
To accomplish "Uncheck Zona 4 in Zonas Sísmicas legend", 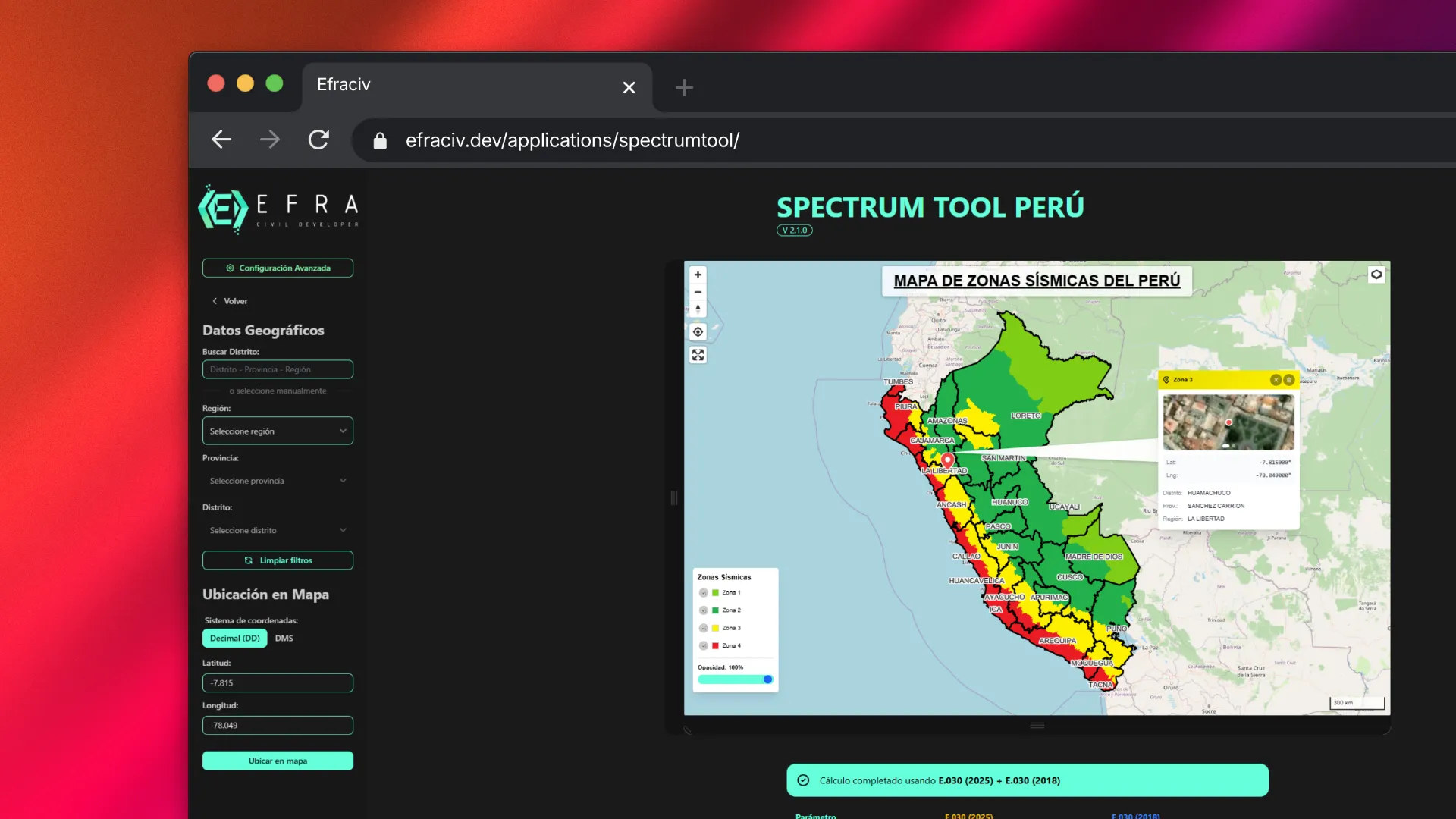I will click(704, 645).
